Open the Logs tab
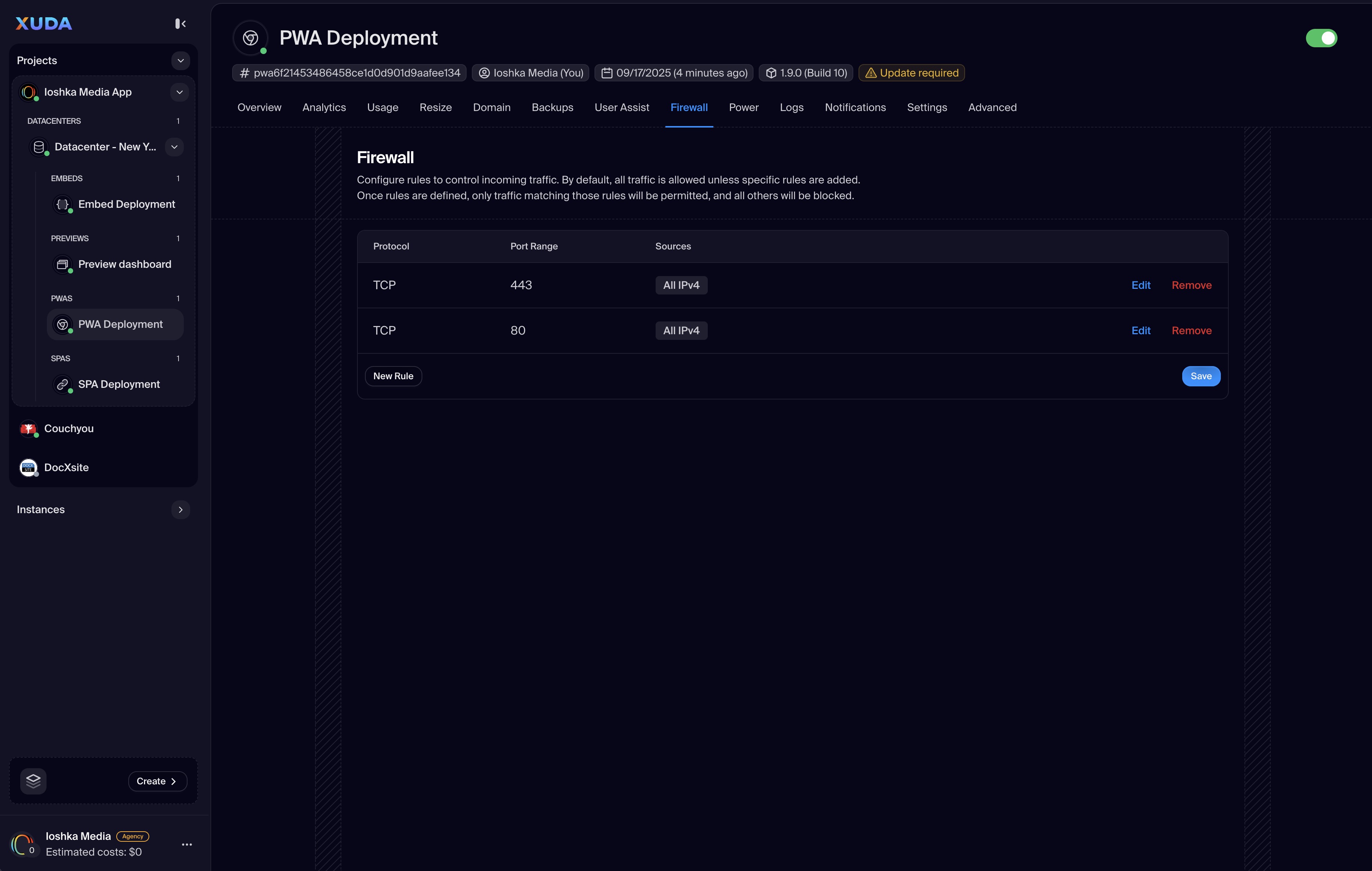This screenshot has height=871, width=1372. point(791,108)
